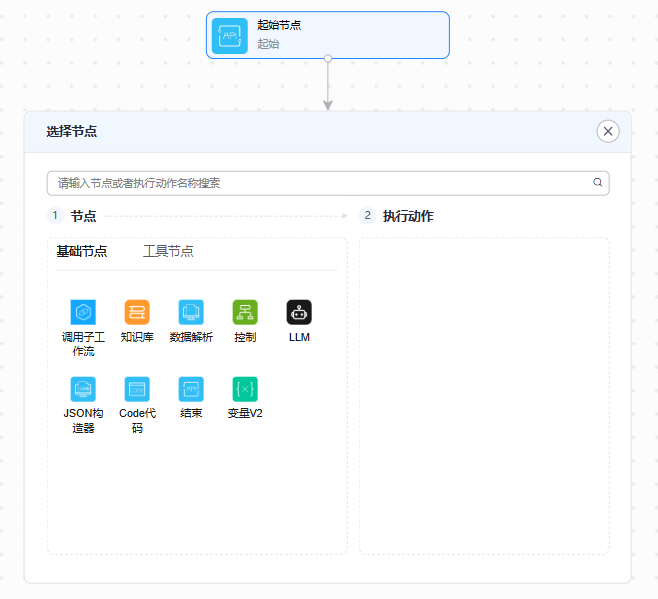Click the API icon on start node

[229, 35]
